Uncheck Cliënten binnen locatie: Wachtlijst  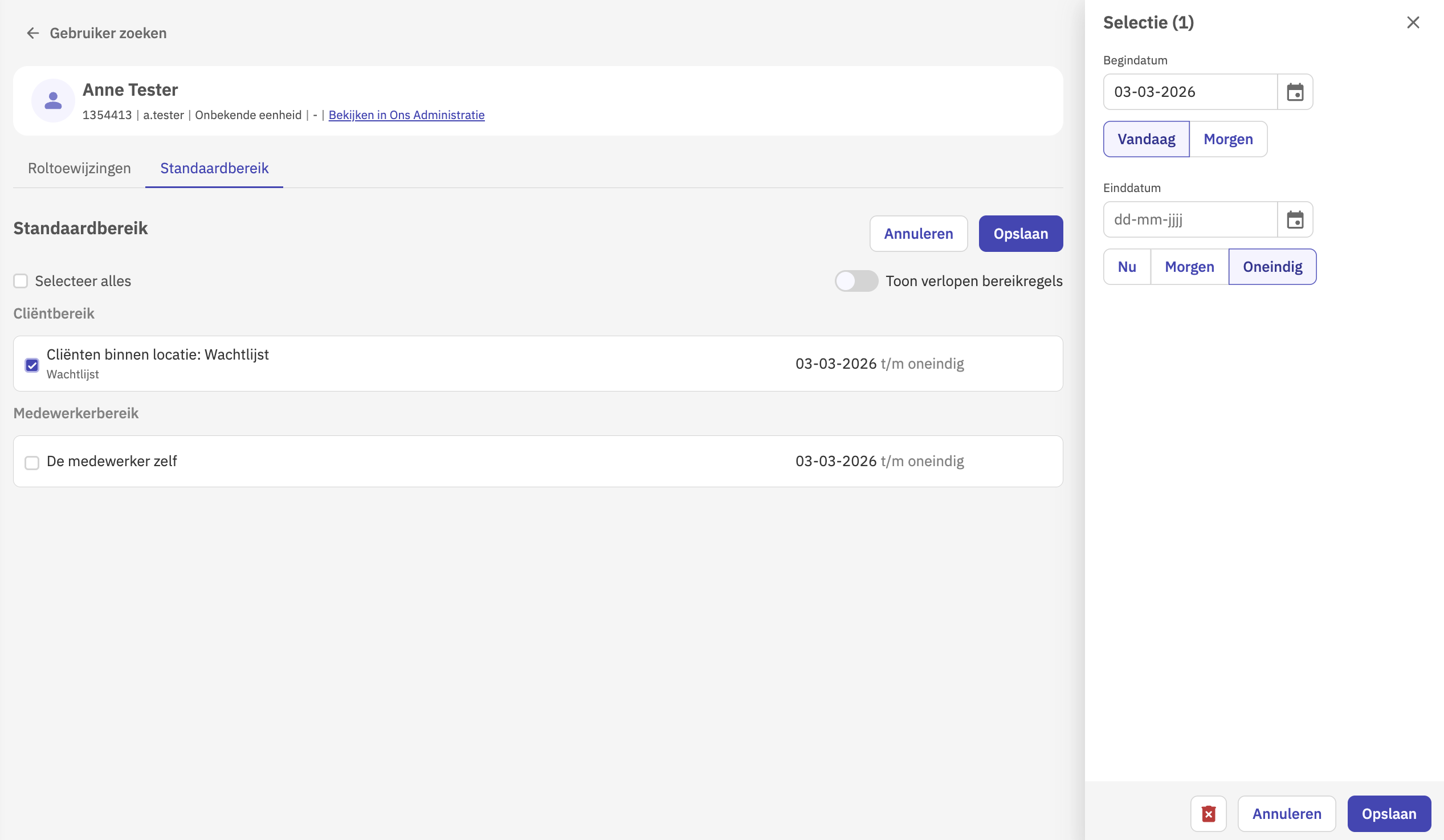[x=32, y=365]
